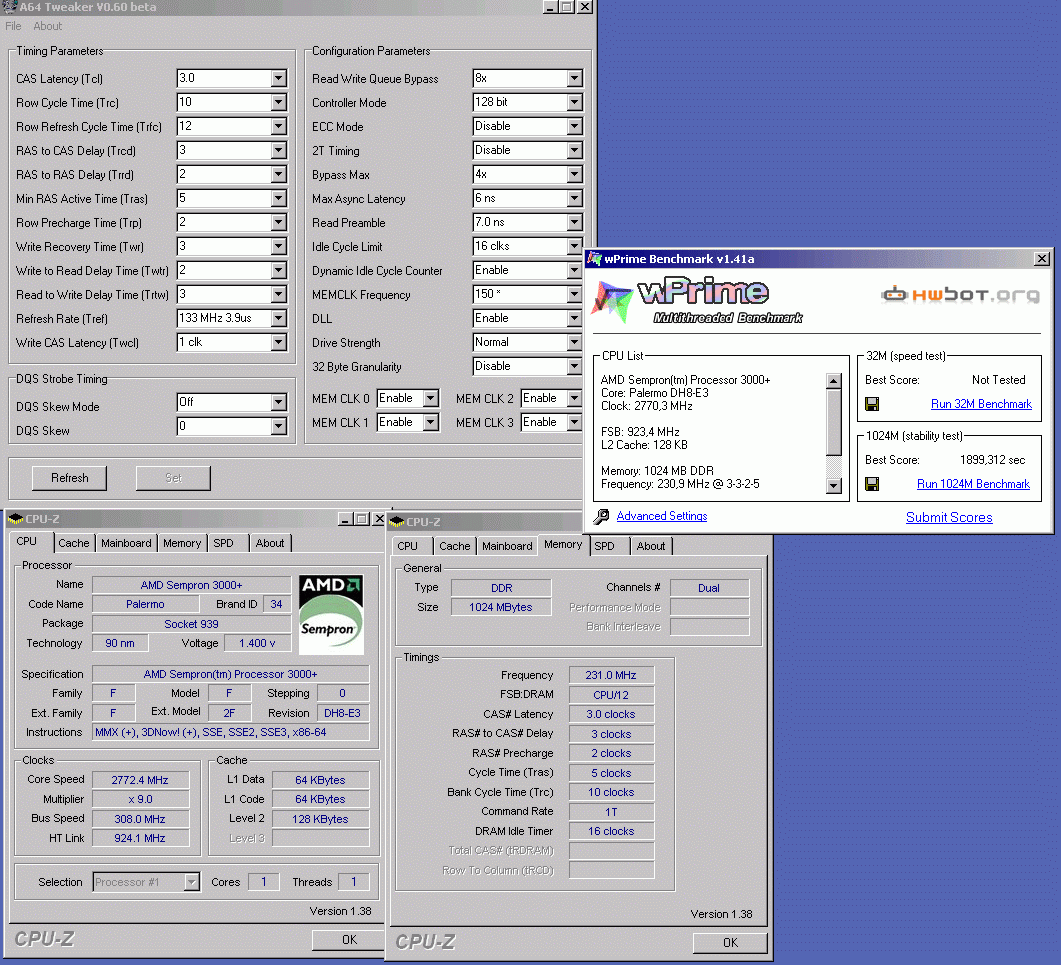Click the Revision DH8-E3 value
This screenshot has width=1061, height=965.
(x=342, y=713)
